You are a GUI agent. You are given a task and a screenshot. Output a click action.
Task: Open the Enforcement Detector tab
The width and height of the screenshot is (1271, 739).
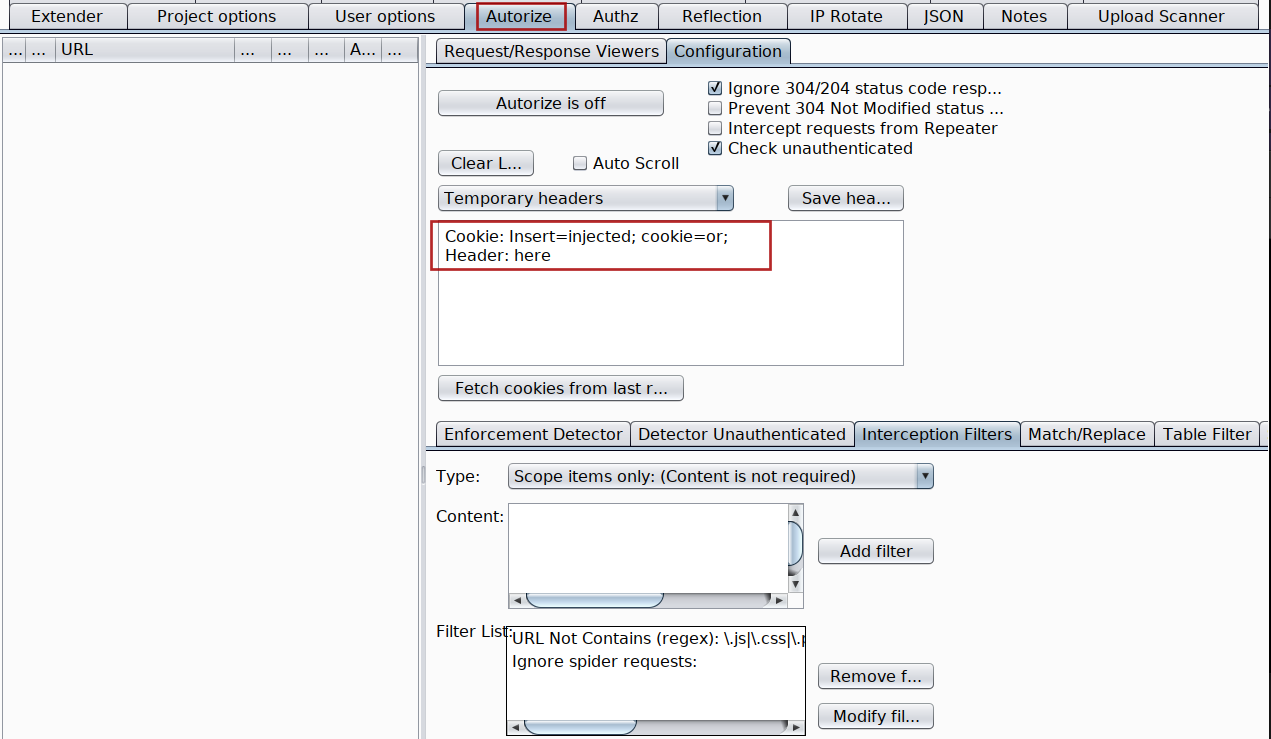[533, 434]
